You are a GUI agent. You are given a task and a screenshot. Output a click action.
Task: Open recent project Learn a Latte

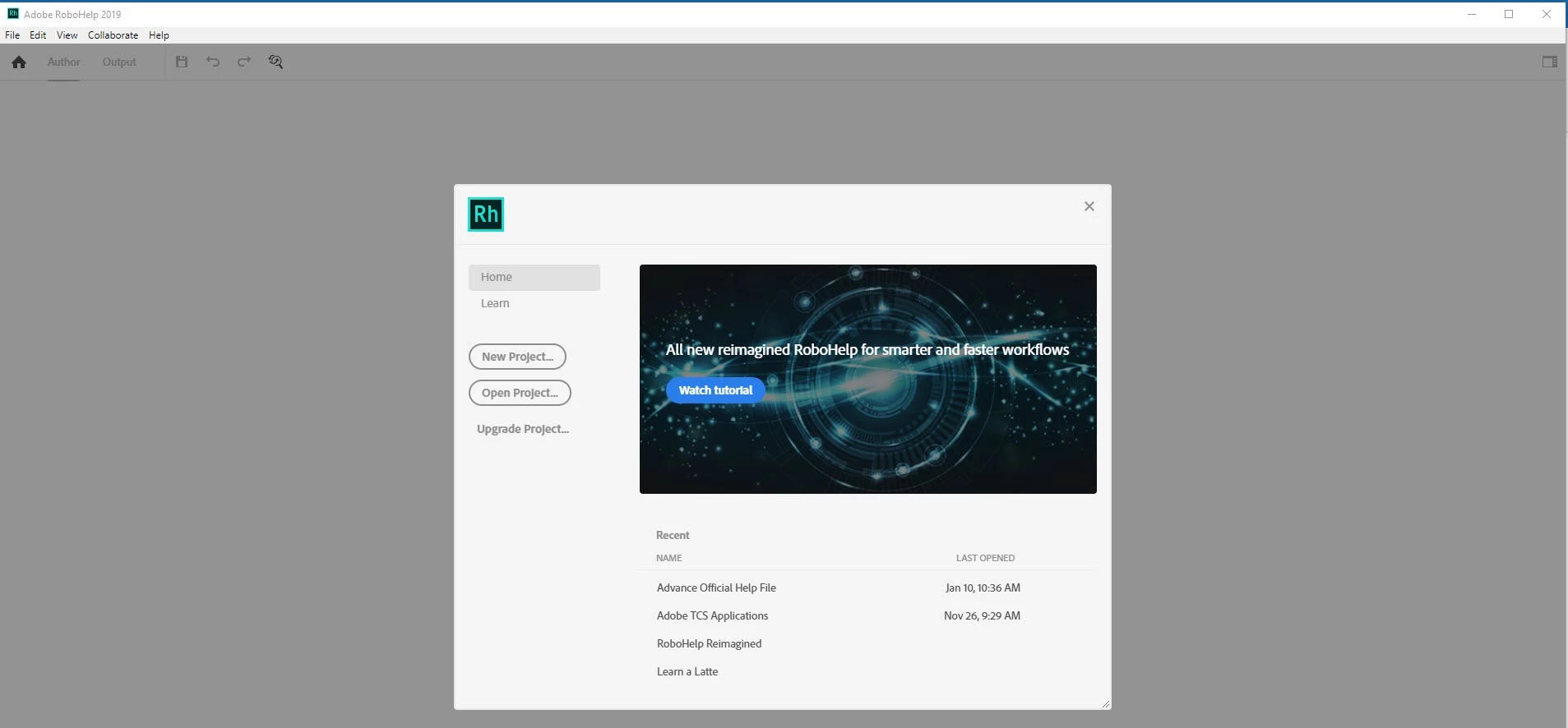(687, 671)
